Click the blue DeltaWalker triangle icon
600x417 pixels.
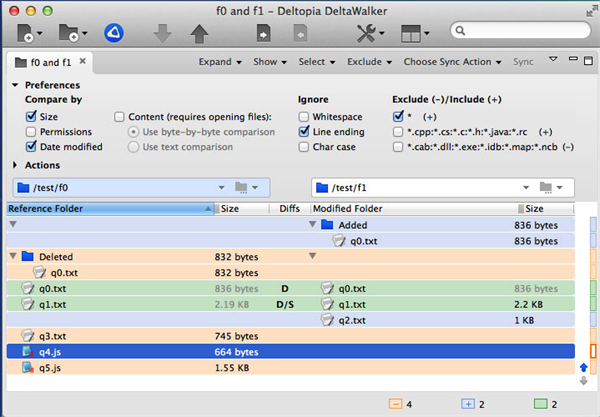tap(114, 33)
